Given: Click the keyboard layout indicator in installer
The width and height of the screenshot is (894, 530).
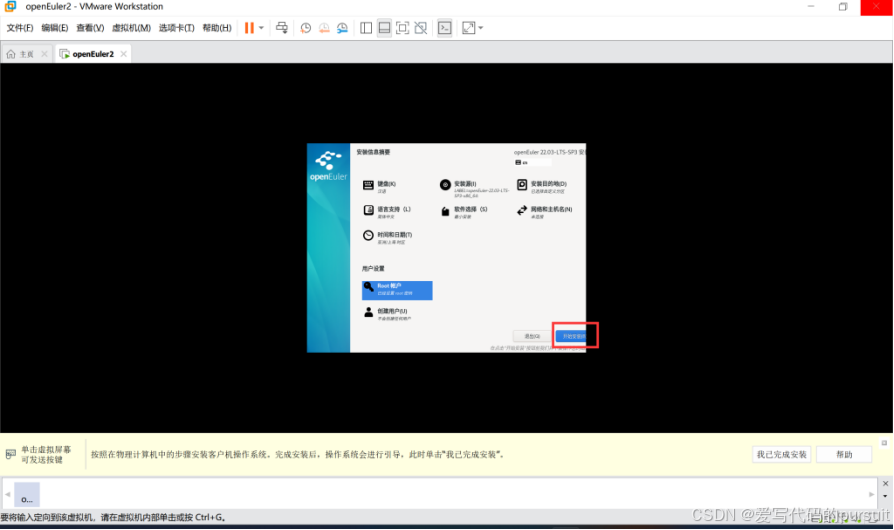Looking at the screenshot, I should click(533, 162).
